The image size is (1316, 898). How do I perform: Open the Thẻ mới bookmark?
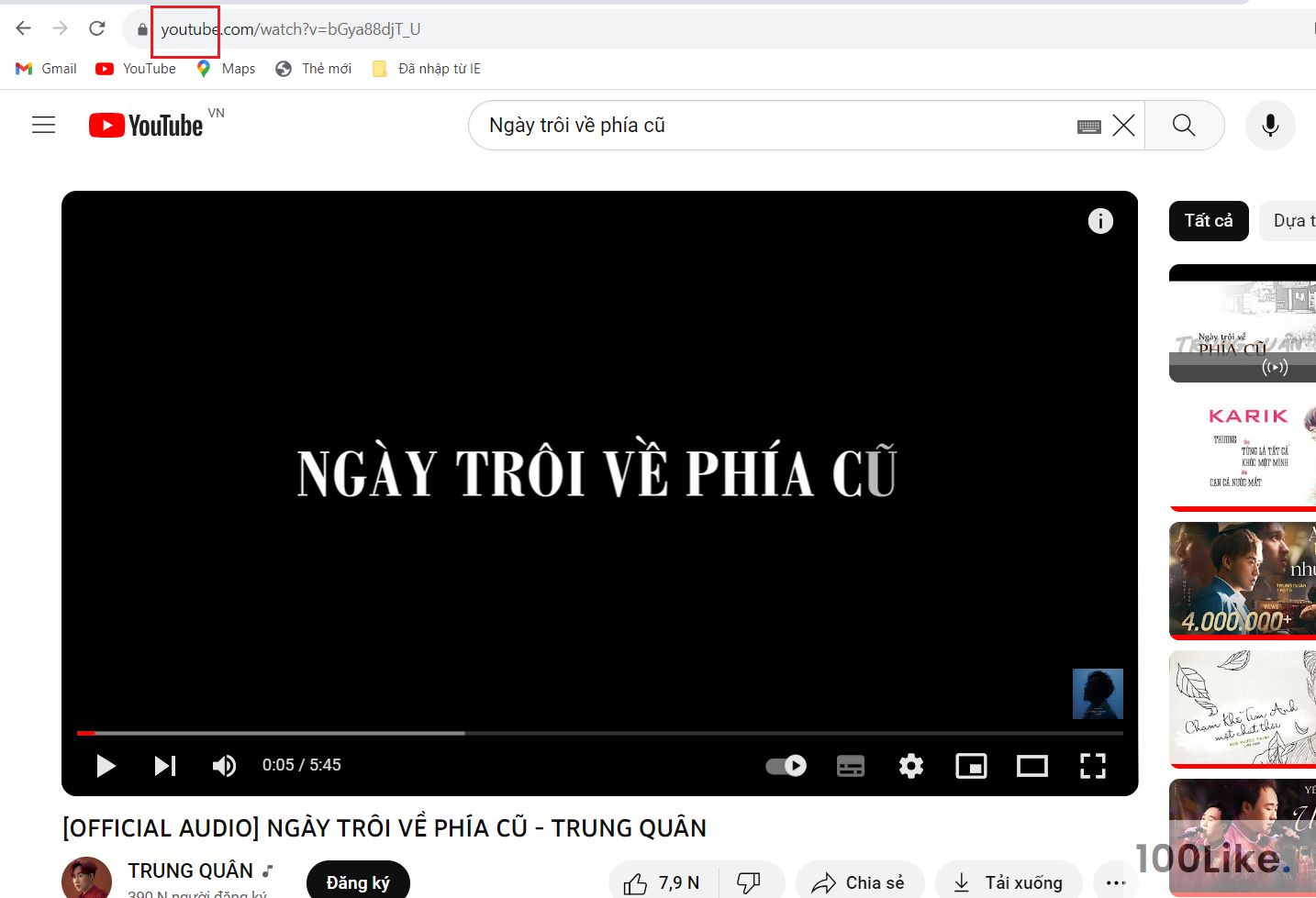click(x=314, y=69)
